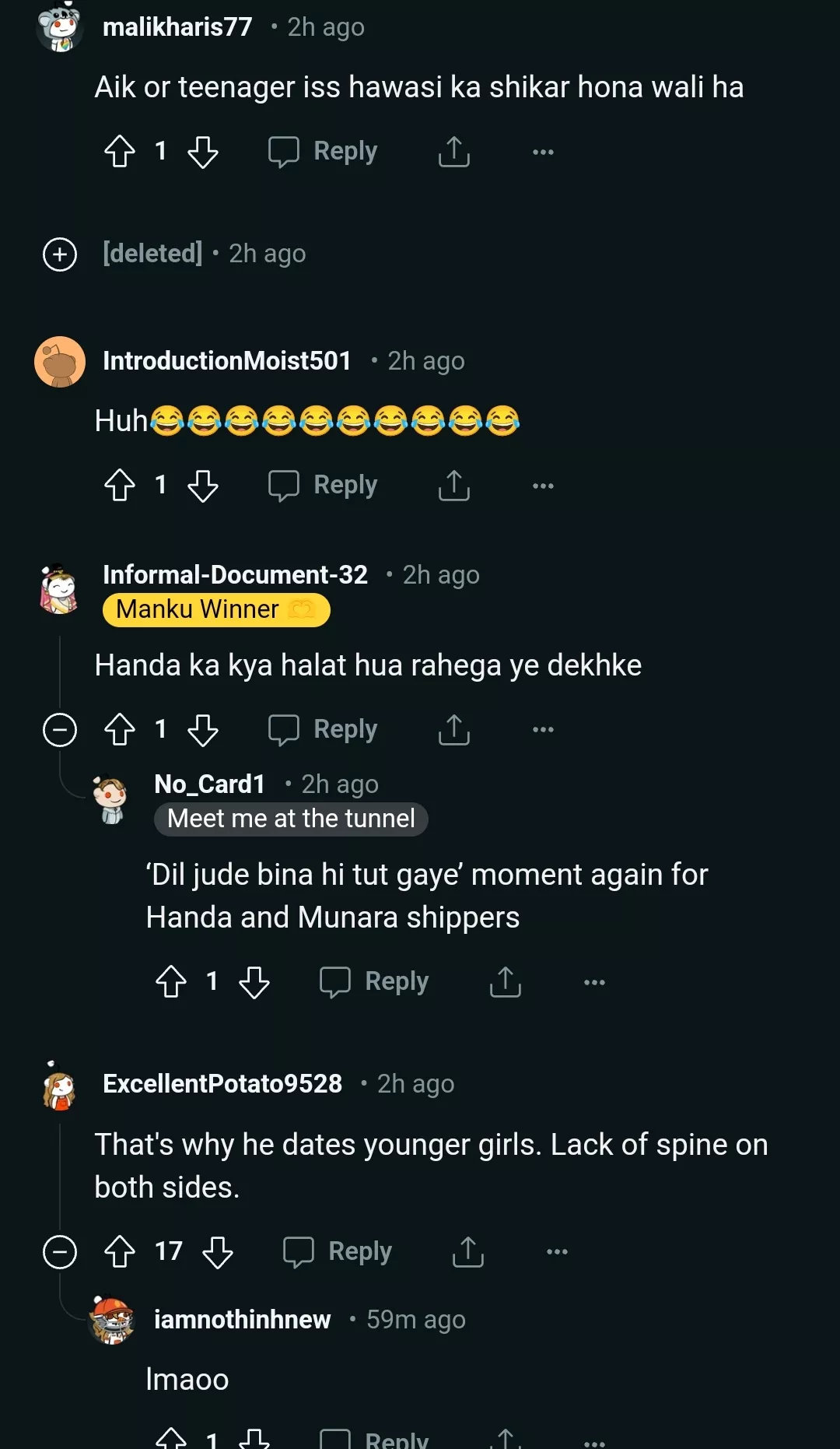Share ExcellentPotato9528's comment
Image resolution: width=840 pixels, height=1449 pixels.
click(x=468, y=1252)
